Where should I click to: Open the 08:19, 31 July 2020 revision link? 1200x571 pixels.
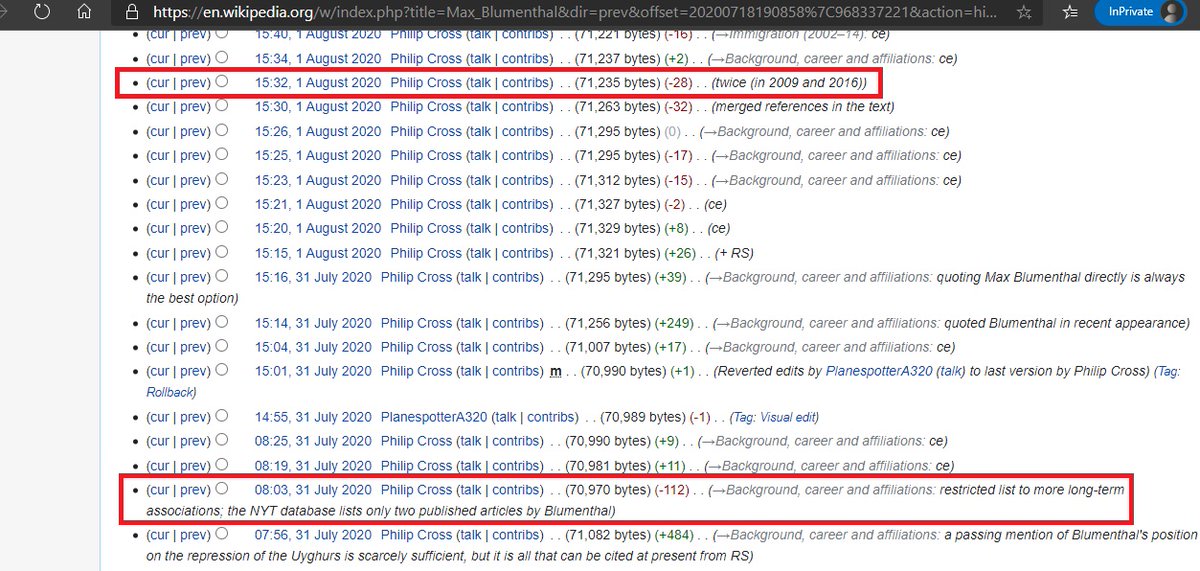pos(313,466)
